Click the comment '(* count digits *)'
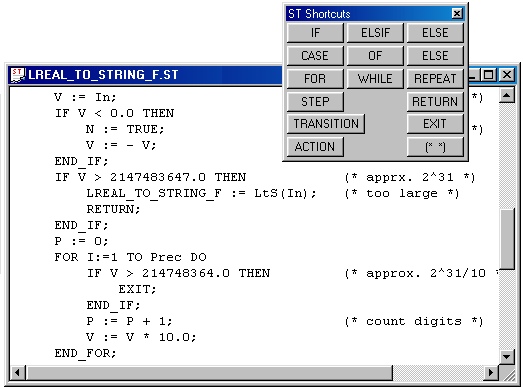 tap(414, 321)
